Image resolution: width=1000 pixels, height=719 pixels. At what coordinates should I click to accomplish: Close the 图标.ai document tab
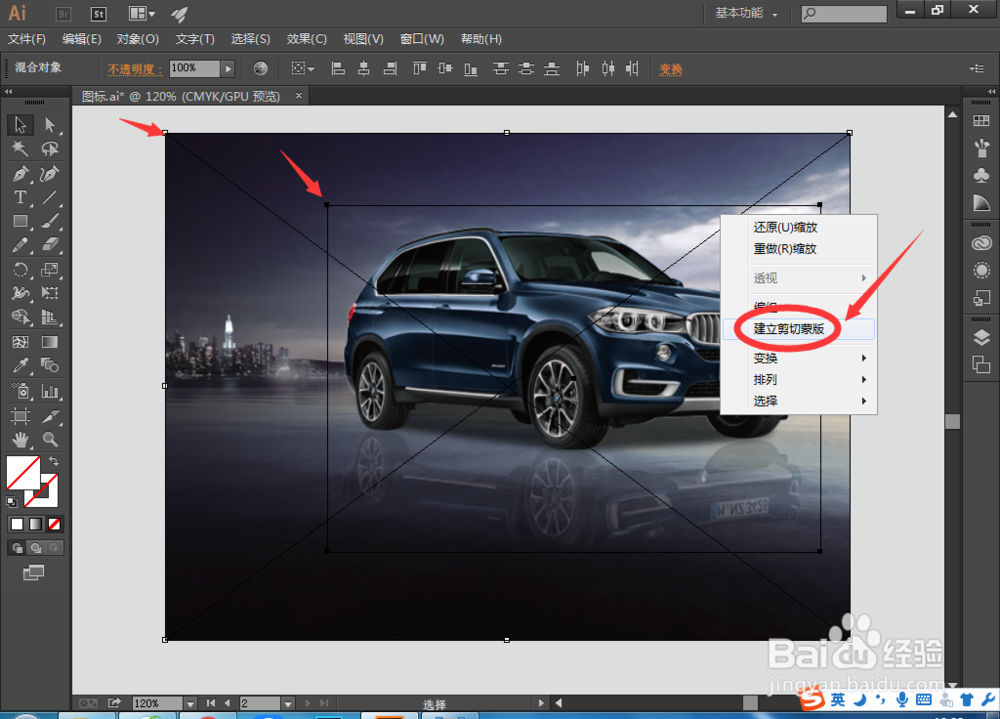click(298, 96)
